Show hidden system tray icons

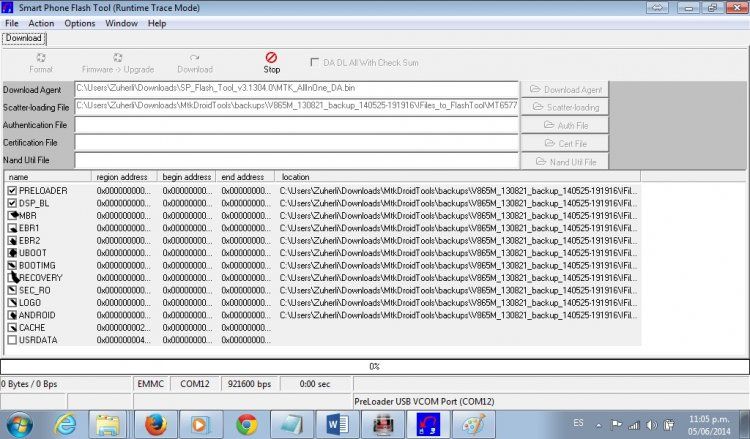pos(598,425)
